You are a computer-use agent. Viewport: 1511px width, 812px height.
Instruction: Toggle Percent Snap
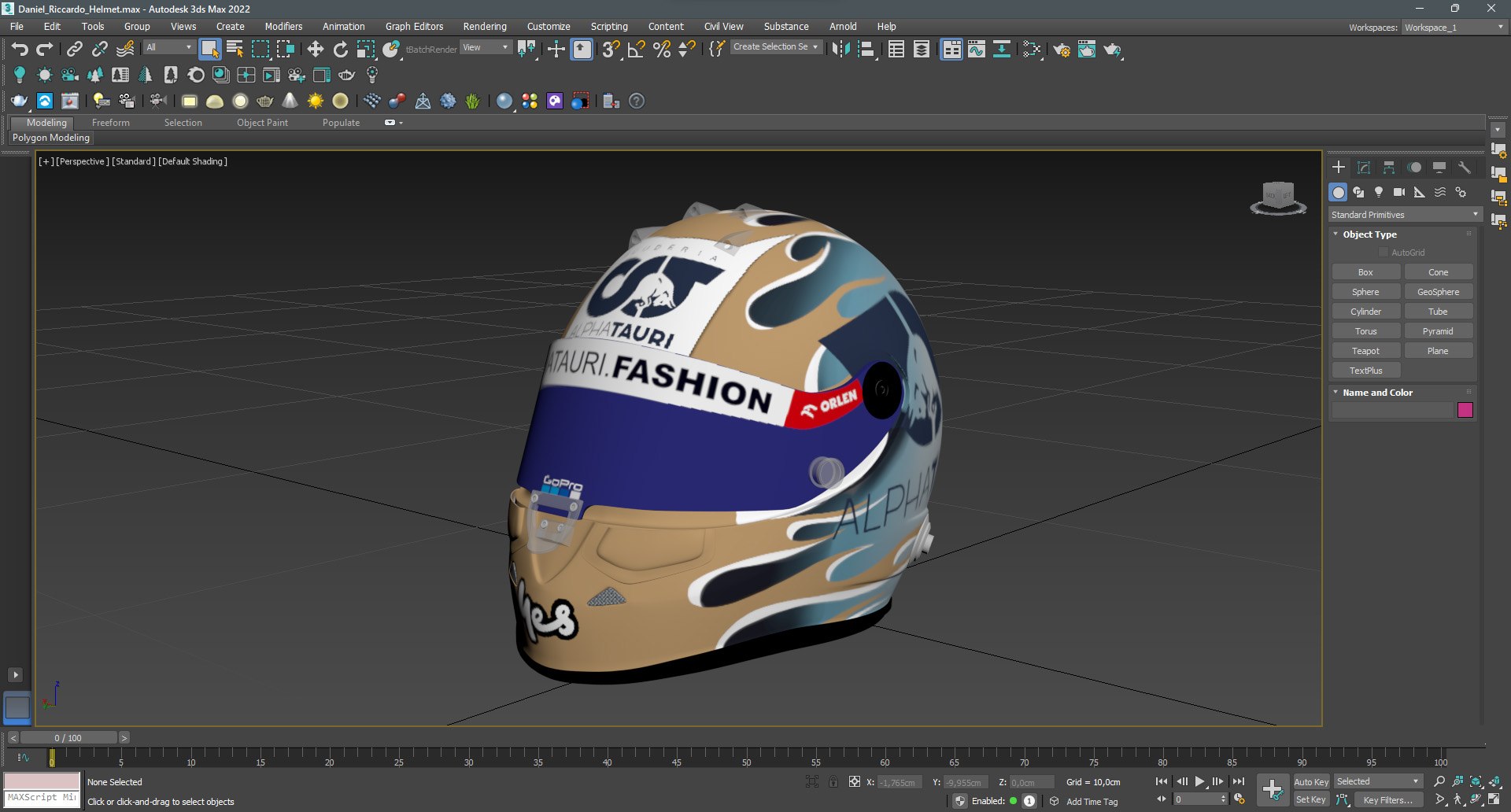coord(662,50)
